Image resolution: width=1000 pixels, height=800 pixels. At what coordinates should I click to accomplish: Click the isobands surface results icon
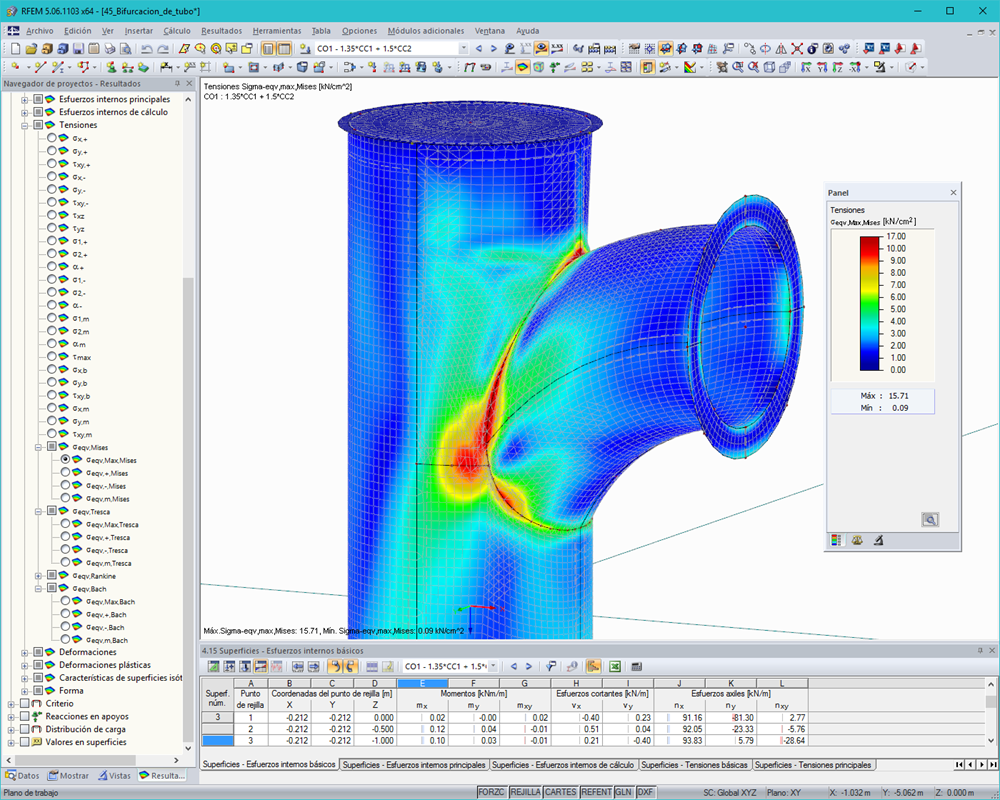tap(522, 67)
